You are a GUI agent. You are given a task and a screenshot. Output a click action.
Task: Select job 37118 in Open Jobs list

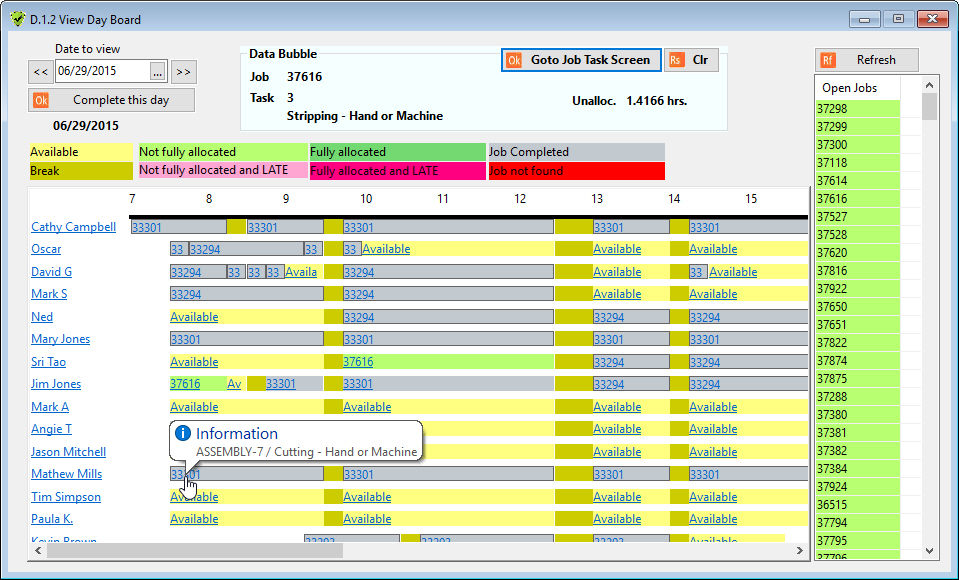pyautogui.click(x=857, y=163)
